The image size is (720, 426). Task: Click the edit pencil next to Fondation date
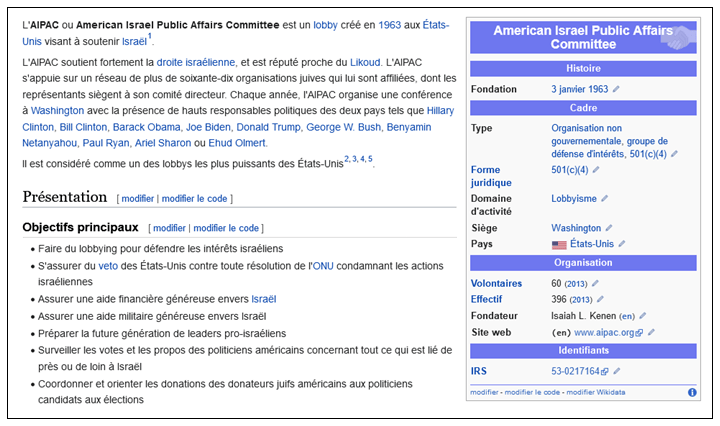coord(616,89)
